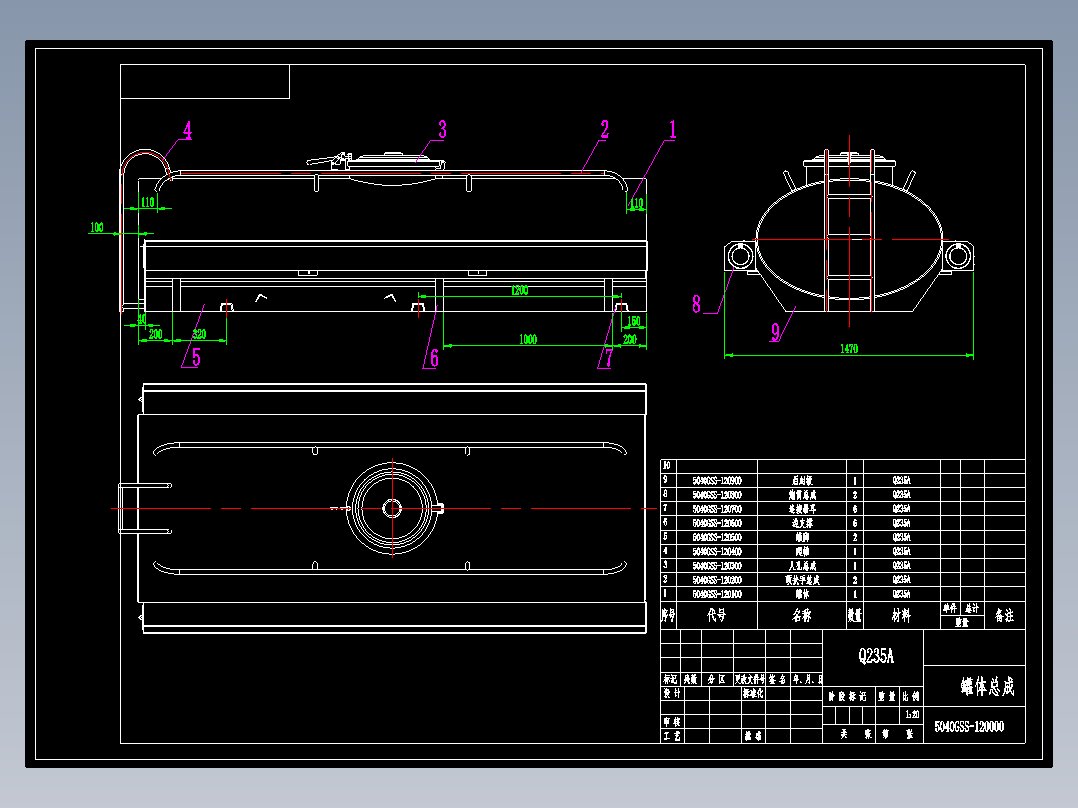Click the 比例 label in title block
Screen dimensions: 1078x808
click(x=911, y=696)
